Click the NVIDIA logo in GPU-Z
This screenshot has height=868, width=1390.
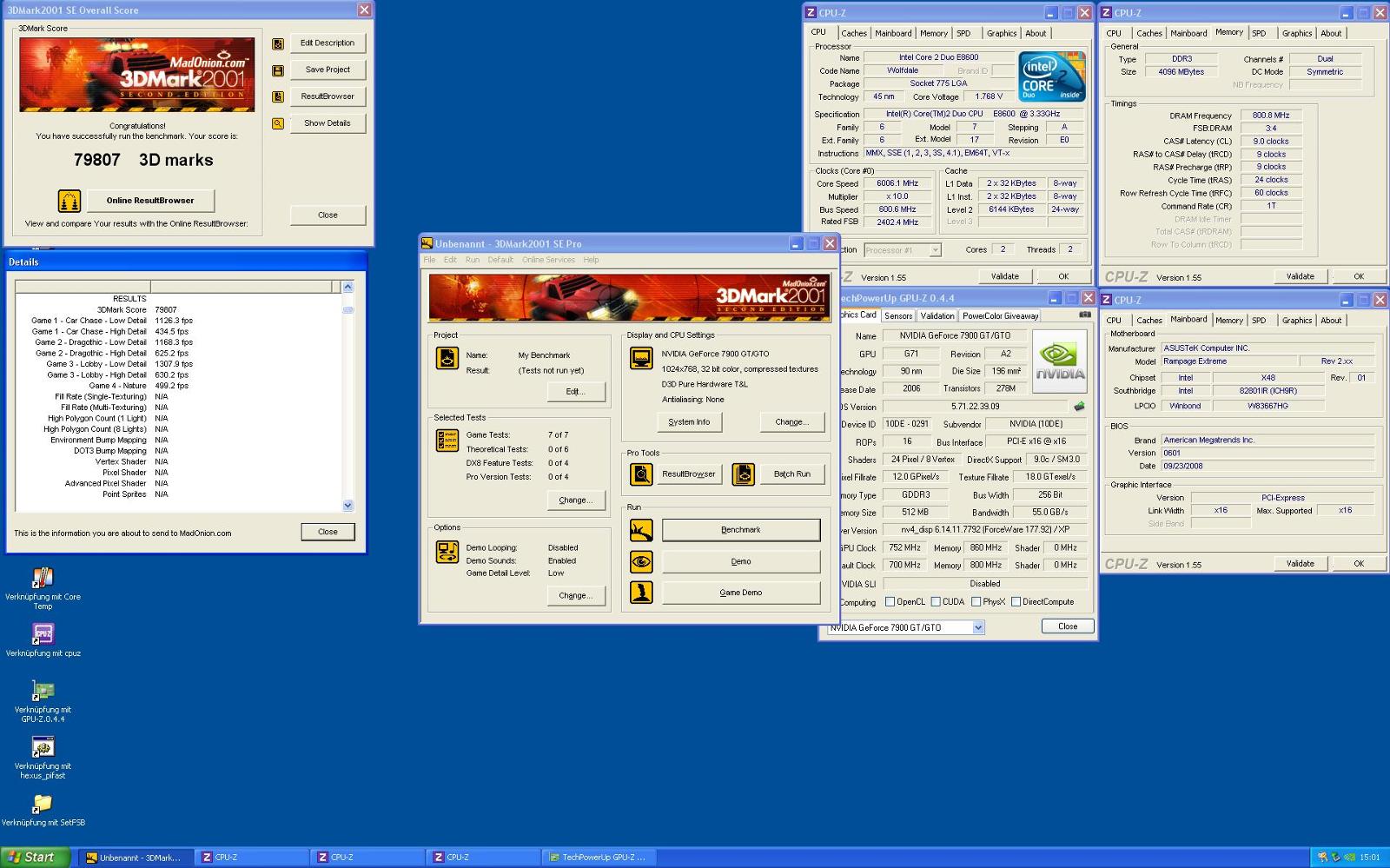[x=1060, y=360]
